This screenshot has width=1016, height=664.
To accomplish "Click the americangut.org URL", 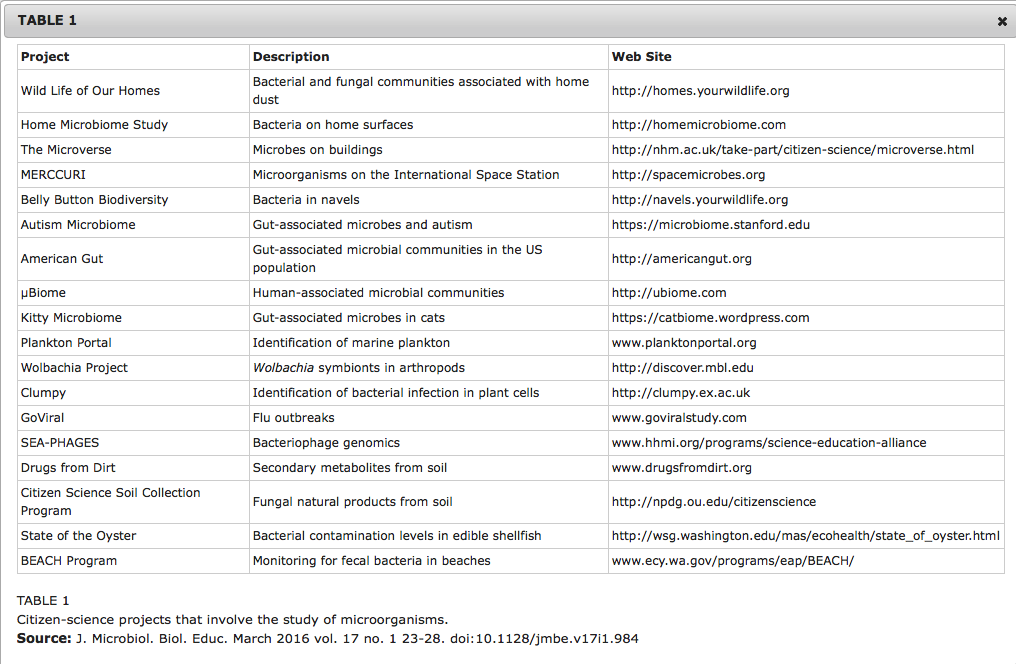I will coord(682,258).
